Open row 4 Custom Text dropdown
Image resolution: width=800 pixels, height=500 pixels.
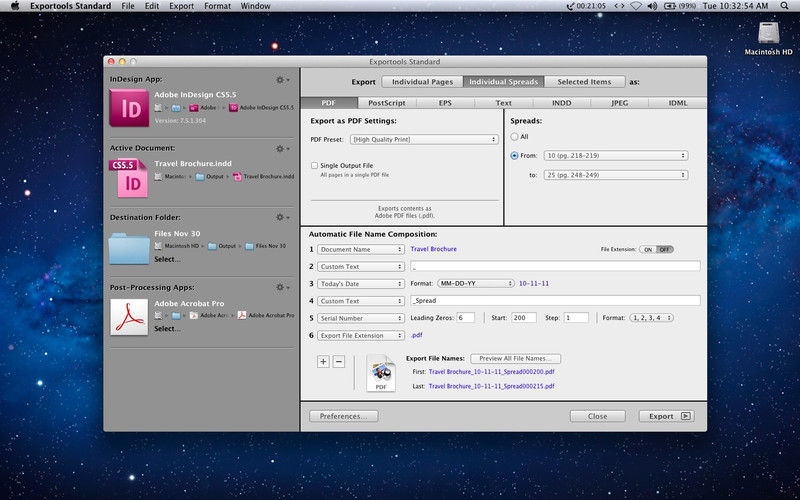pos(361,301)
